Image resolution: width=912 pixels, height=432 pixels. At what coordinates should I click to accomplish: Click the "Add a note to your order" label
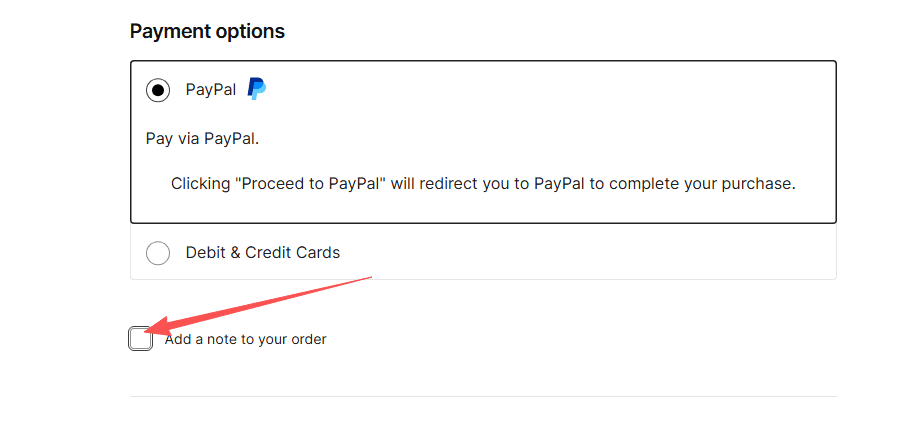246,340
